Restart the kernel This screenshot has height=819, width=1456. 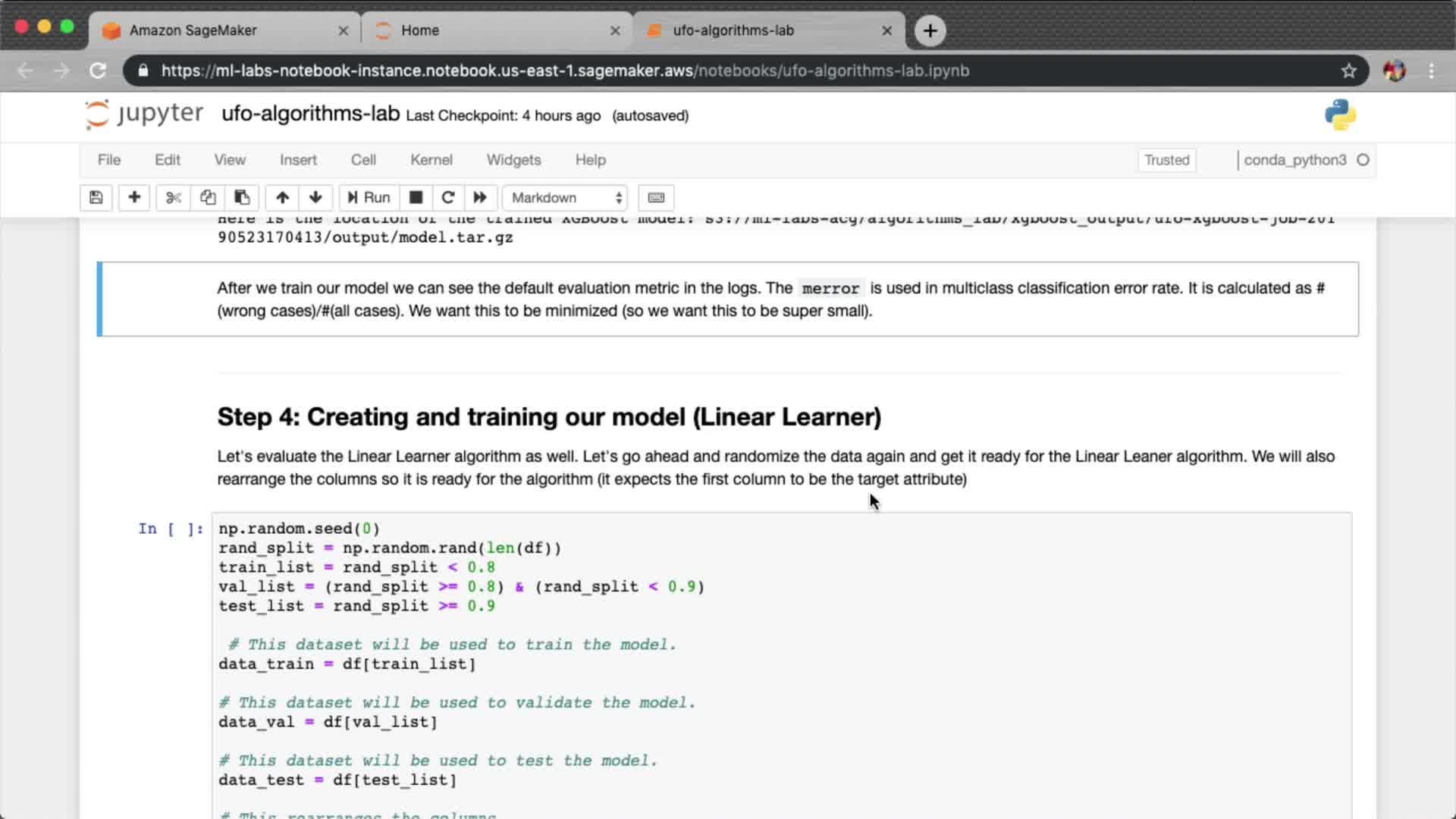(x=447, y=197)
